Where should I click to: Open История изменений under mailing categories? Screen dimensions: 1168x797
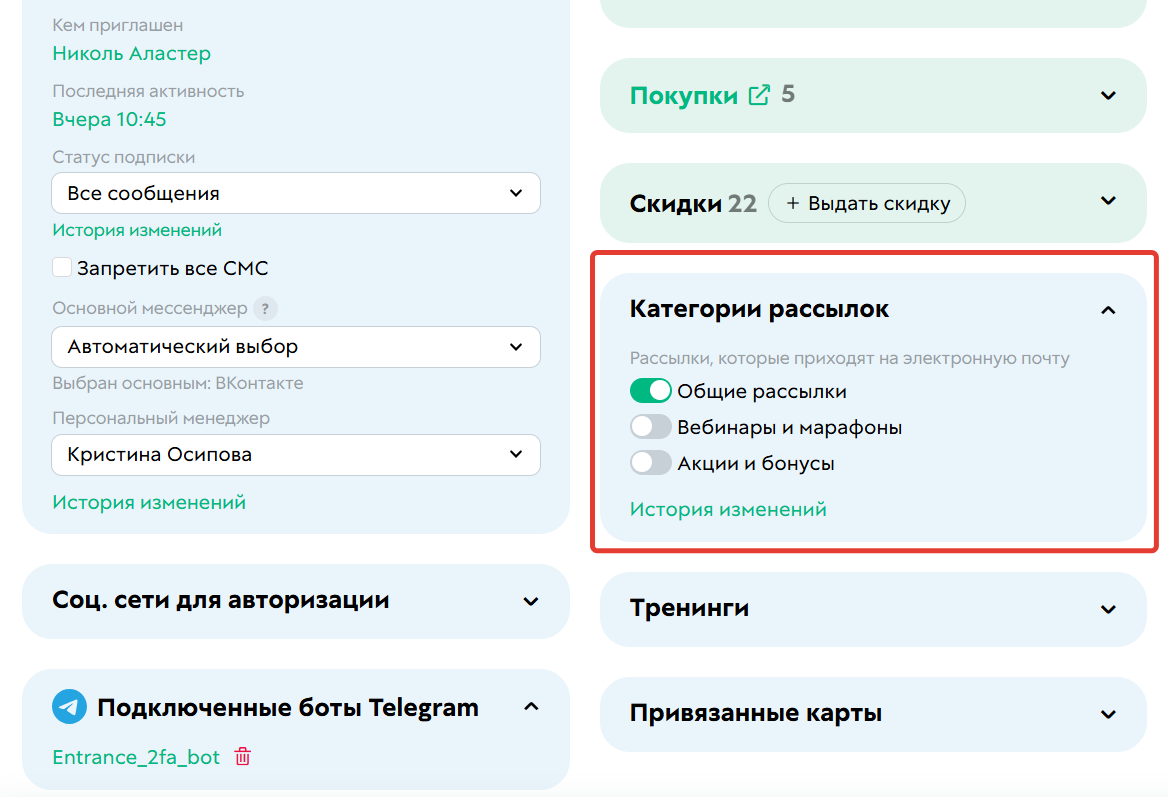click(726, 508)
